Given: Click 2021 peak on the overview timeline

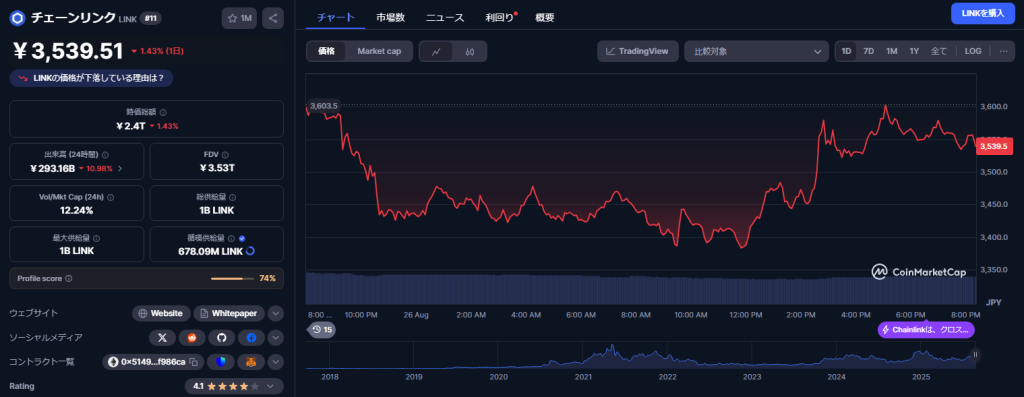Looking at the screenshot, I should (612, 346).
